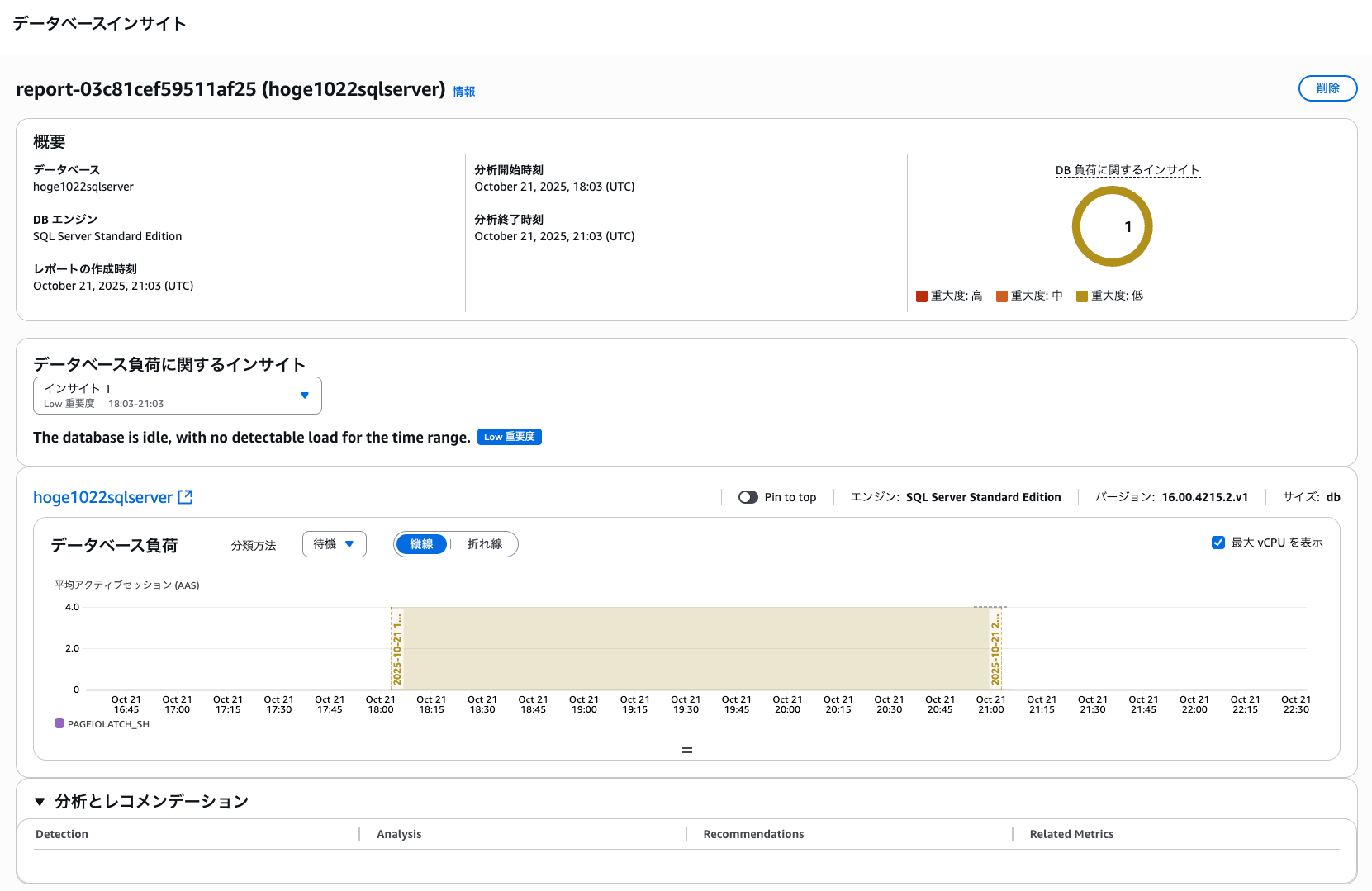This screenshot has width=1372, height=891.
Task: Open the 待機 slice-by dropdown
Action: point(334,544)
